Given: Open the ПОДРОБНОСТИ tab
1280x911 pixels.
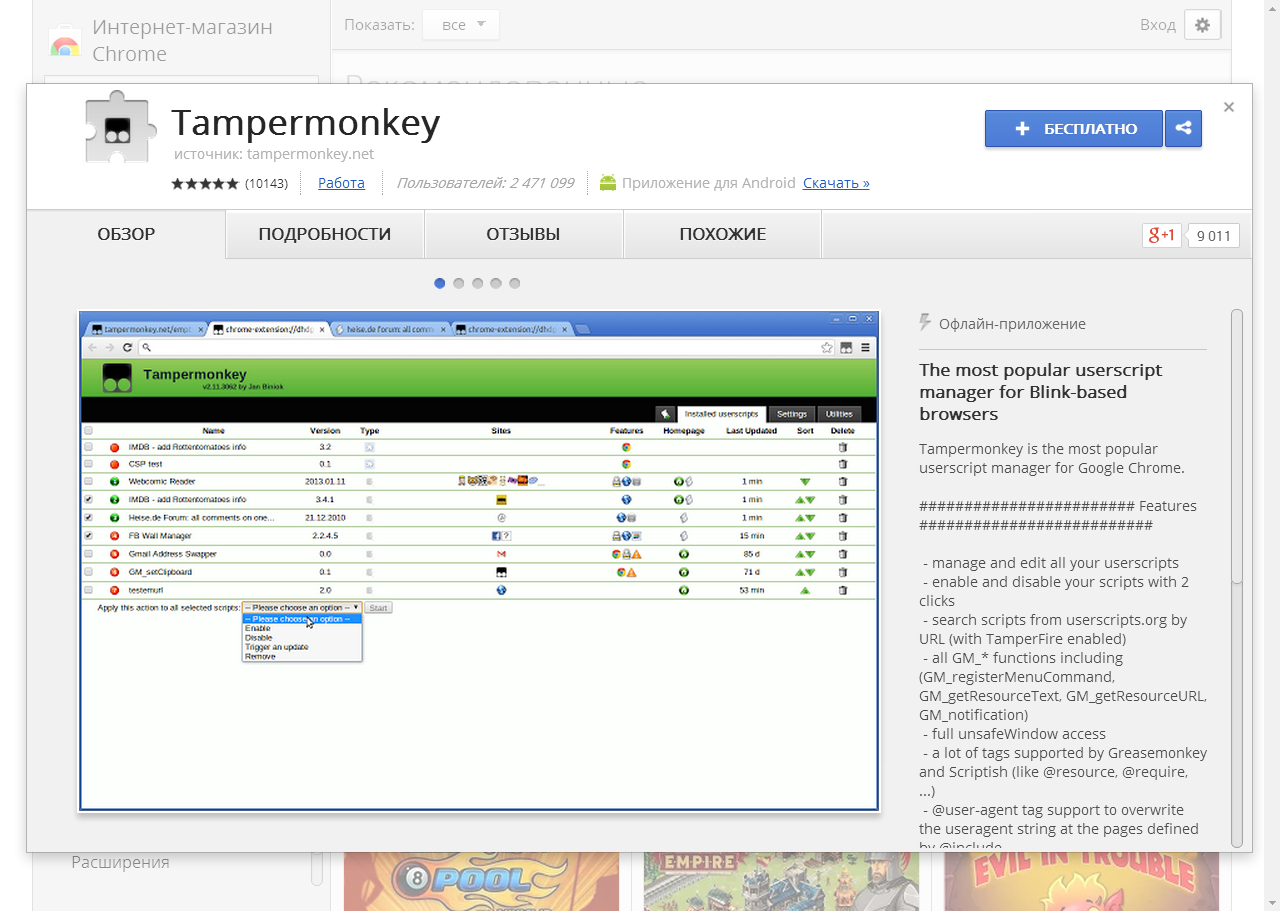Looking at the screenshot, I should [x=325, y=235].
